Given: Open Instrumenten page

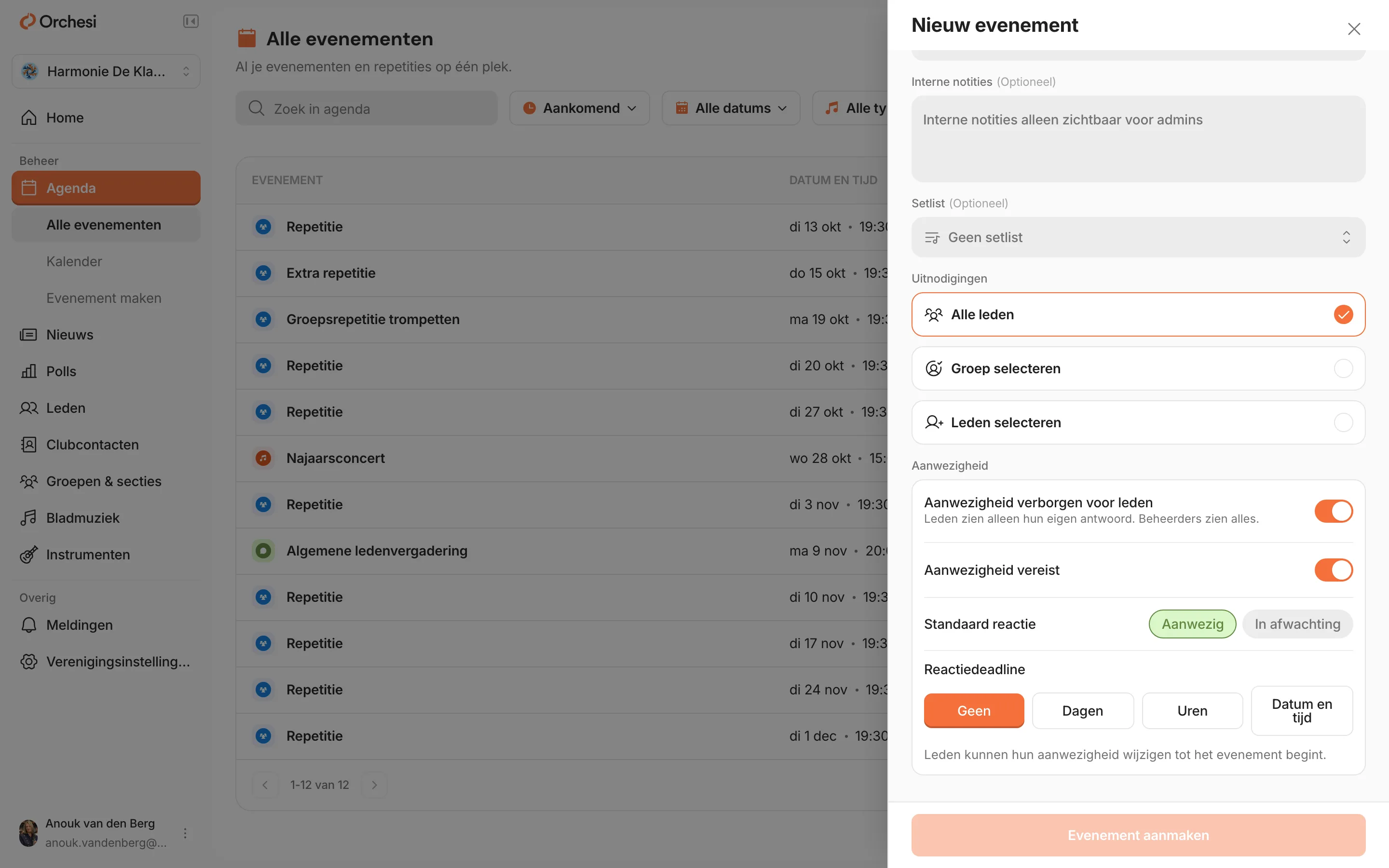Looking at the screenshot, I should tap(106, 555).
